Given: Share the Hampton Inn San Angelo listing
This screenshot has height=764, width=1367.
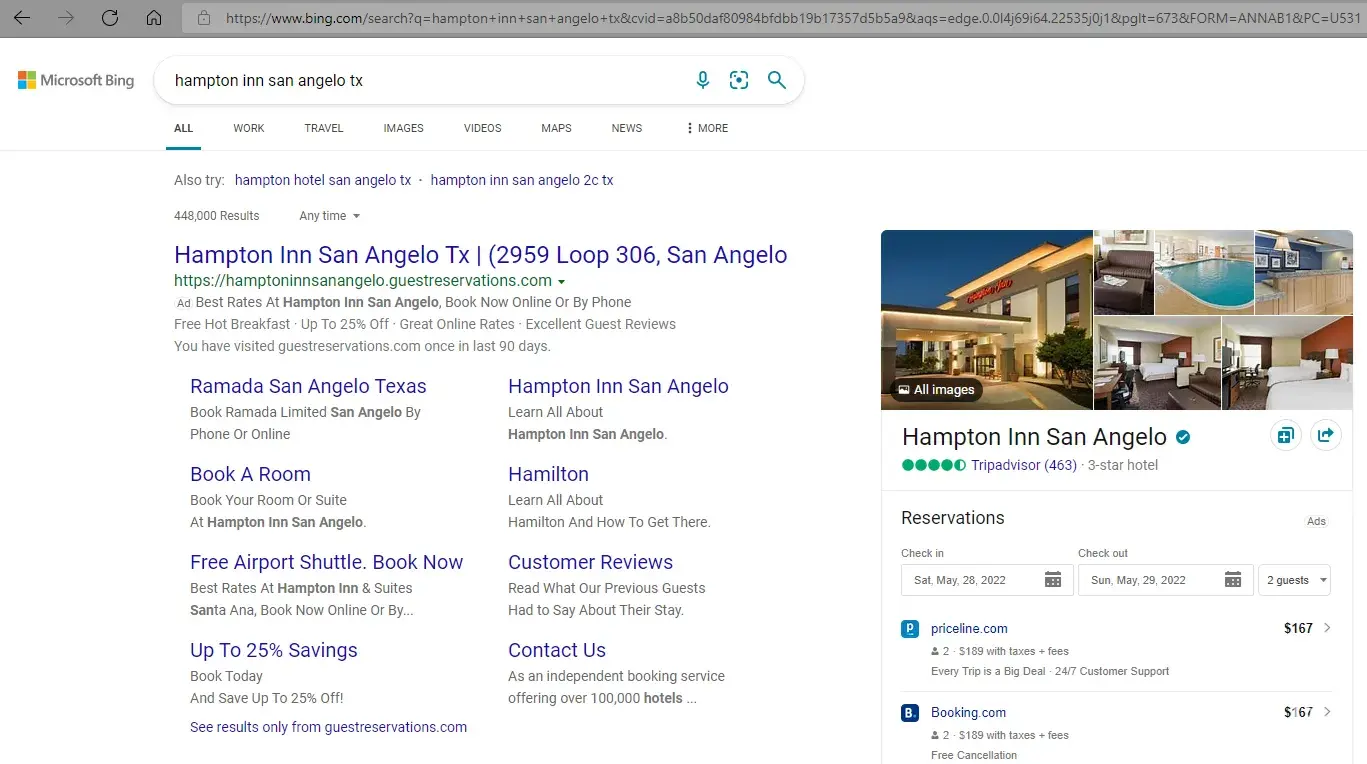Looking at the screenshot, I should 1326,435.
